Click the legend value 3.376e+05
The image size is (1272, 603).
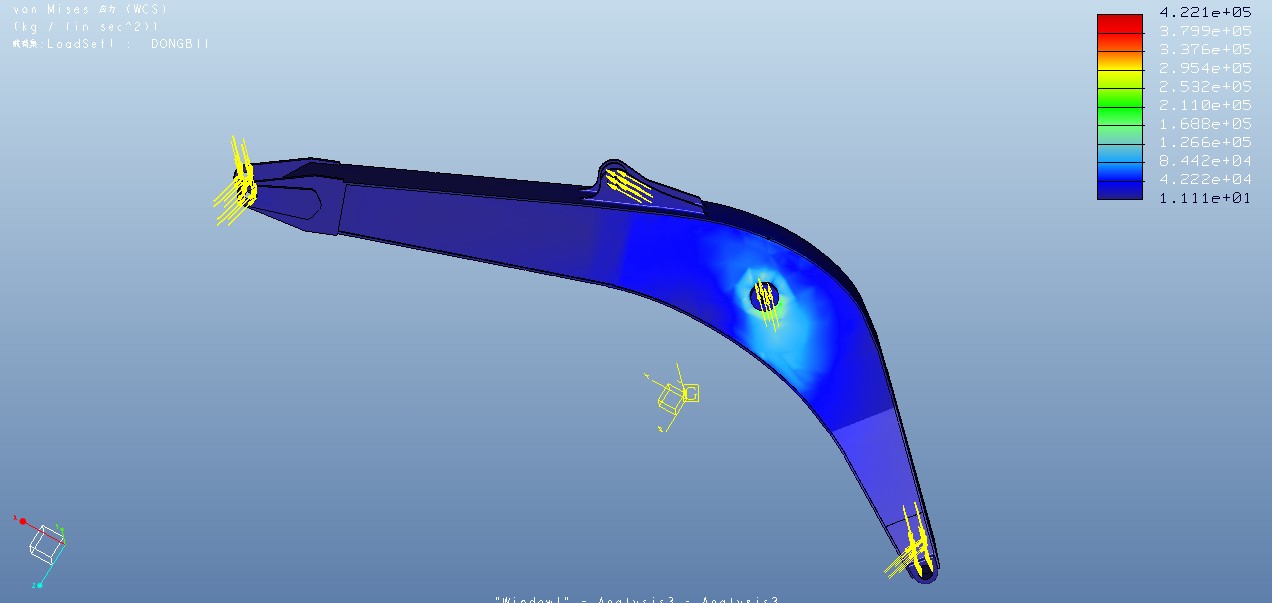1205,49
